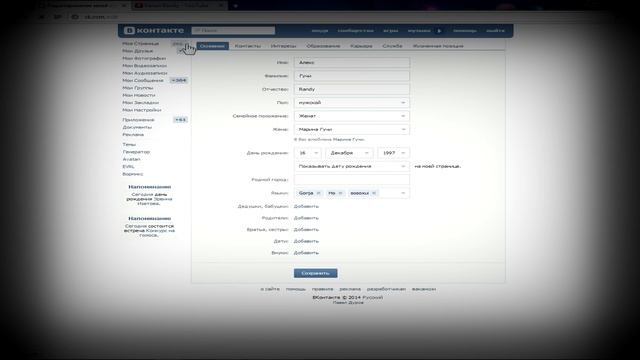The width and height of the screenshot is (640, 360).
Task: Remove the third language tag in Языки
Action: (x=373, y=193)
